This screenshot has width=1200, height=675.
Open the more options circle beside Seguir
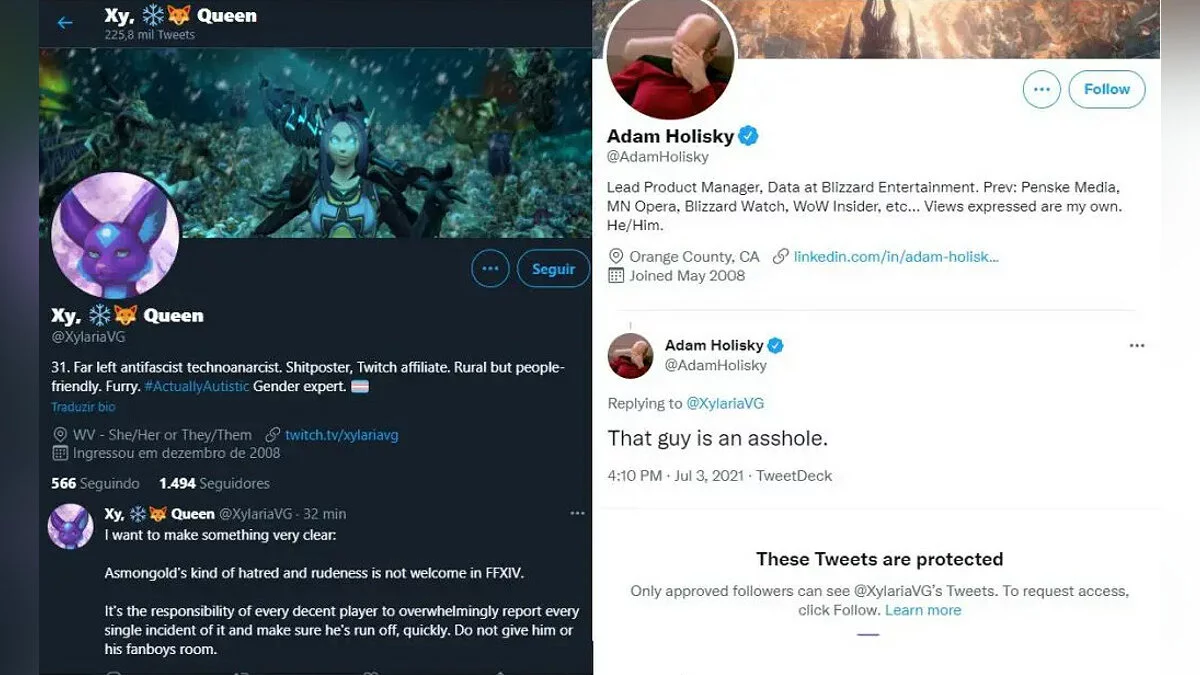(490, 269)
